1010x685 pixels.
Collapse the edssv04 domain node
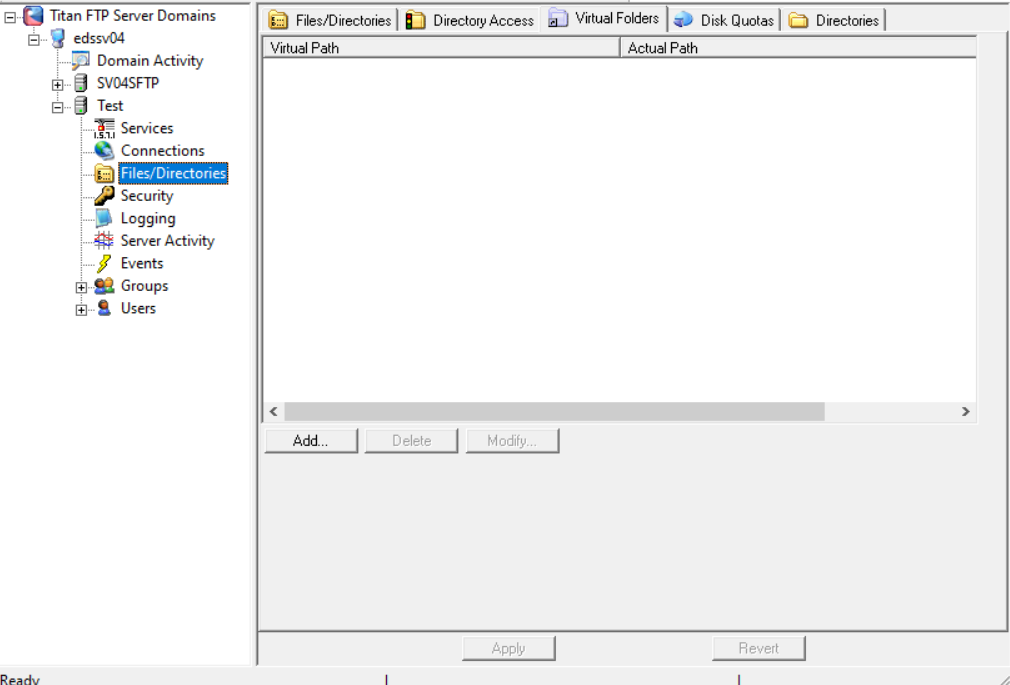pos(33,38)
